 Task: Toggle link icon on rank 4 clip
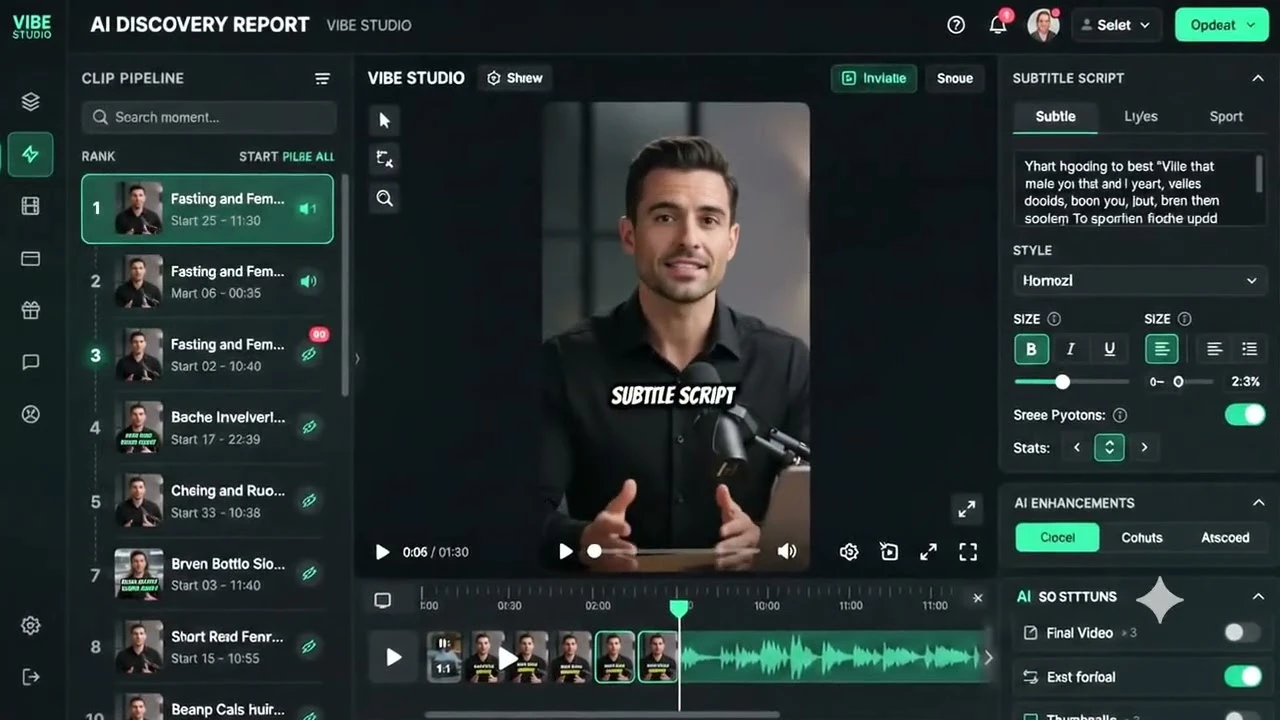click(x=309, y=427)
